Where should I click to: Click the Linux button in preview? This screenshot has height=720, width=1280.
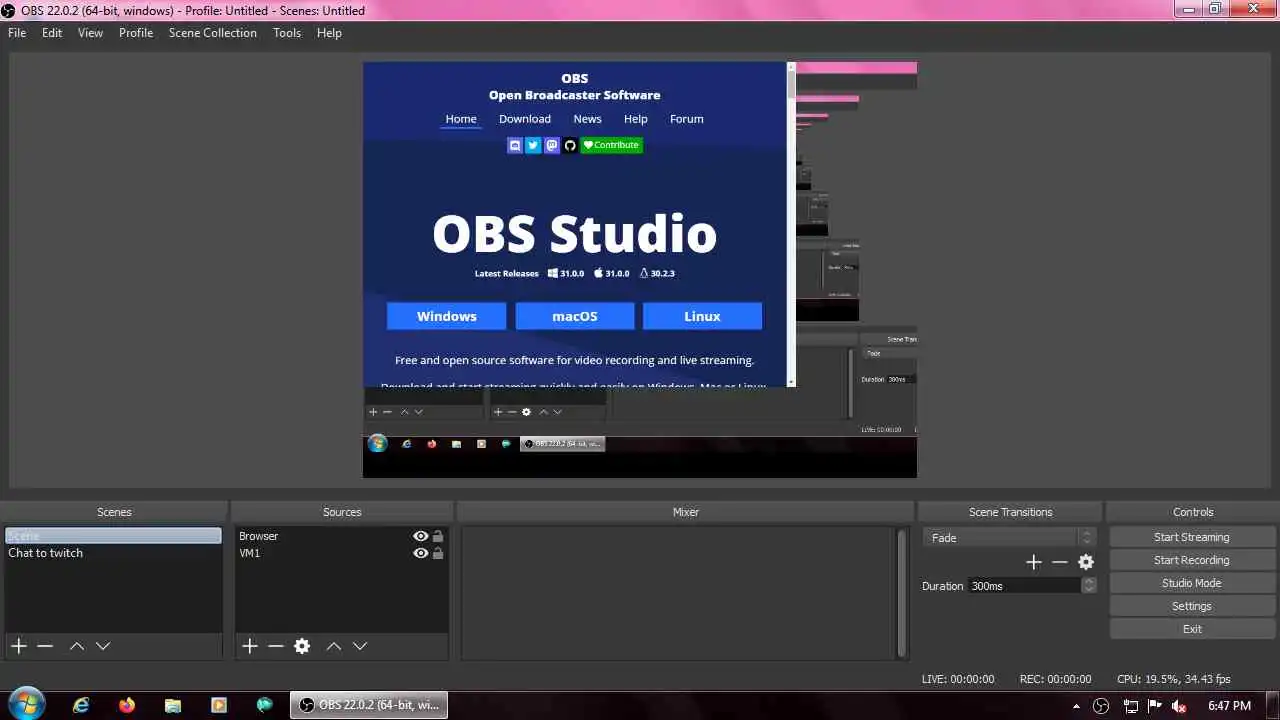click(702, 316)
